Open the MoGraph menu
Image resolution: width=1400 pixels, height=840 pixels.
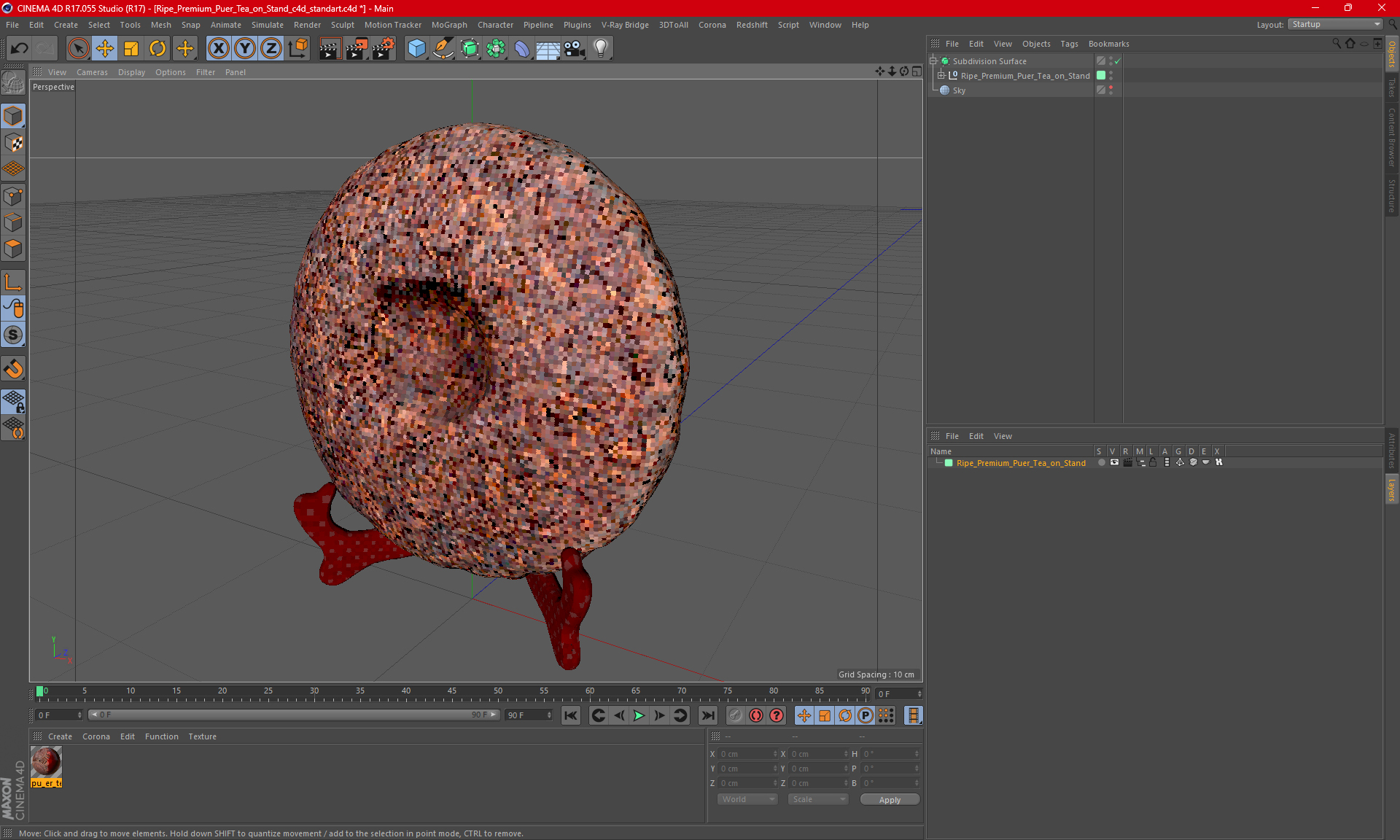point(449,25)
